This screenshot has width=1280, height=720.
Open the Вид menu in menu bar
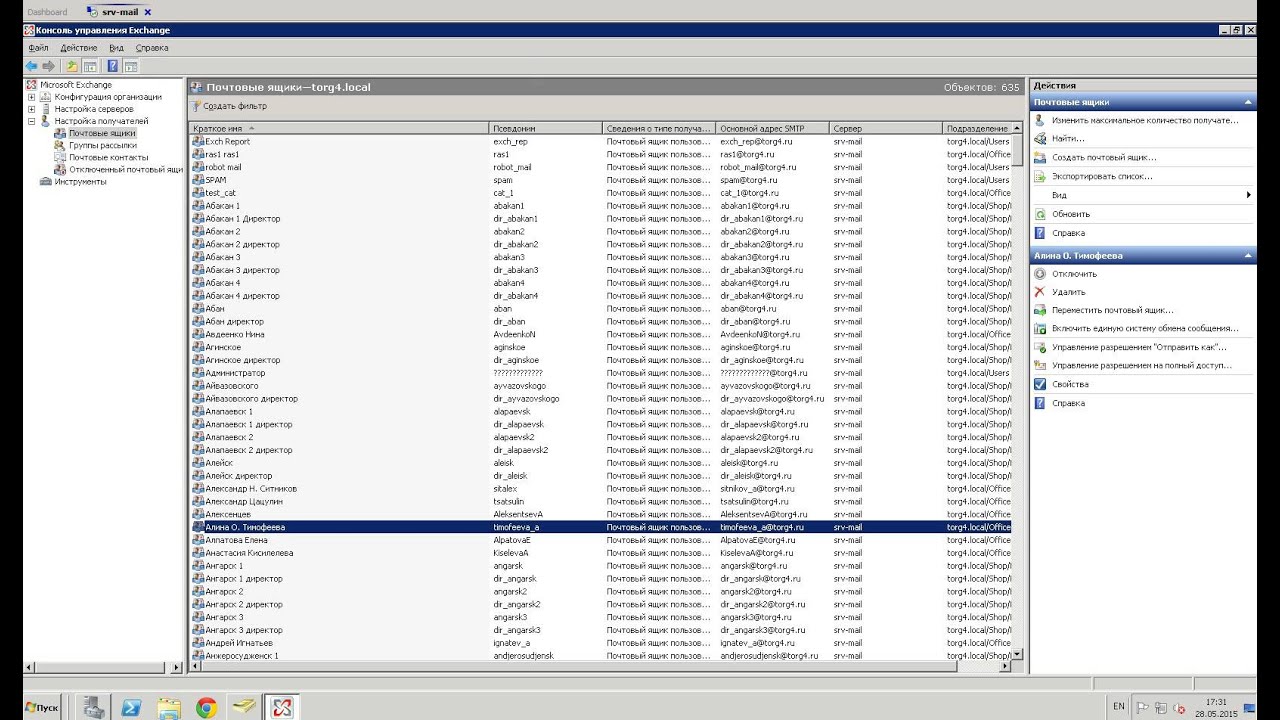[117, 47]
